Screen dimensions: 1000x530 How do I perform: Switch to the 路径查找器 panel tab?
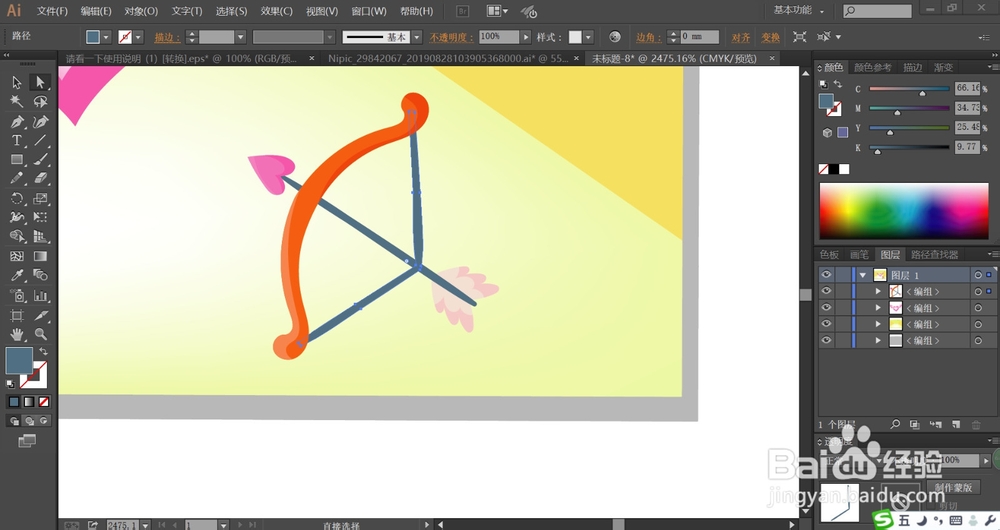934,254
